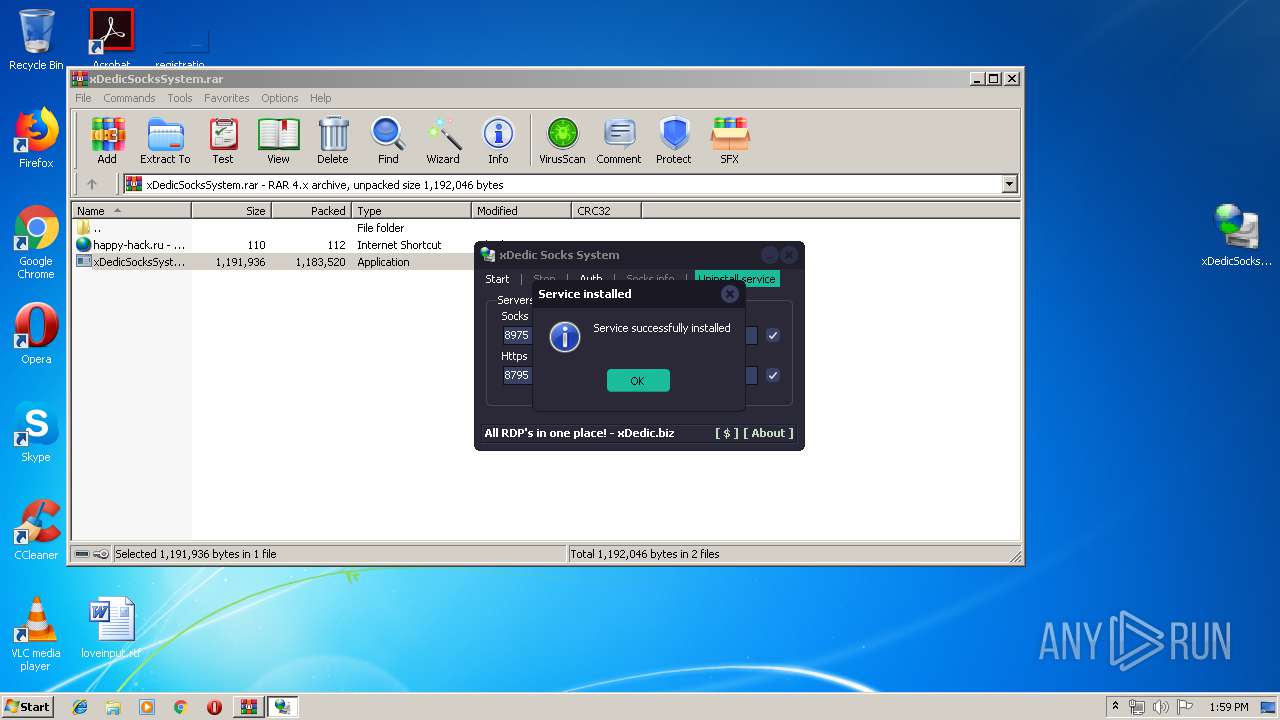This screenshot has height=720, width=1280.
Task: Uncheck the Socks server checkbox
Action: tap(773, 335)
